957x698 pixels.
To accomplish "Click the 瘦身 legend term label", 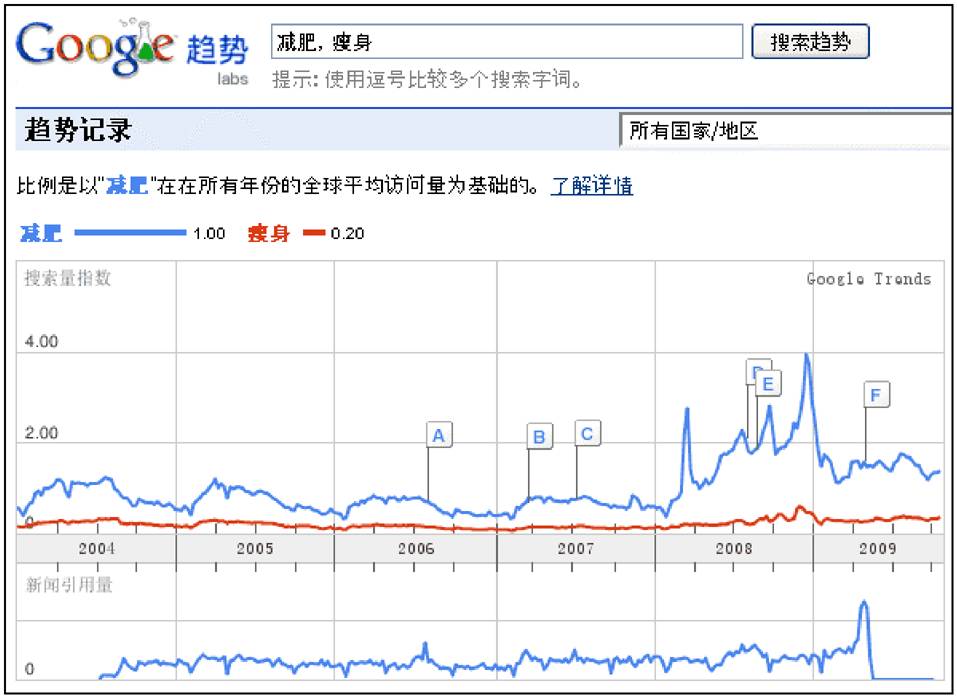I will 269,234.
